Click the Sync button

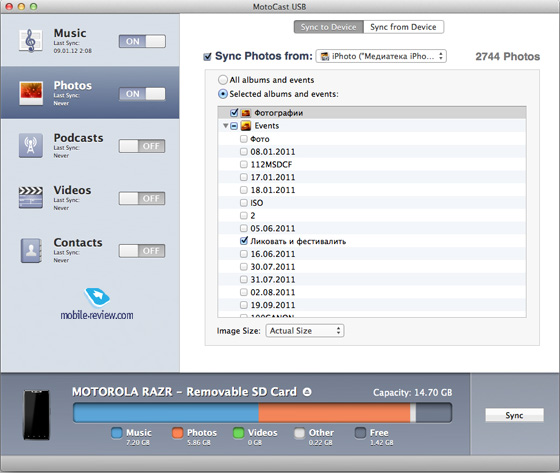(514, 415)
